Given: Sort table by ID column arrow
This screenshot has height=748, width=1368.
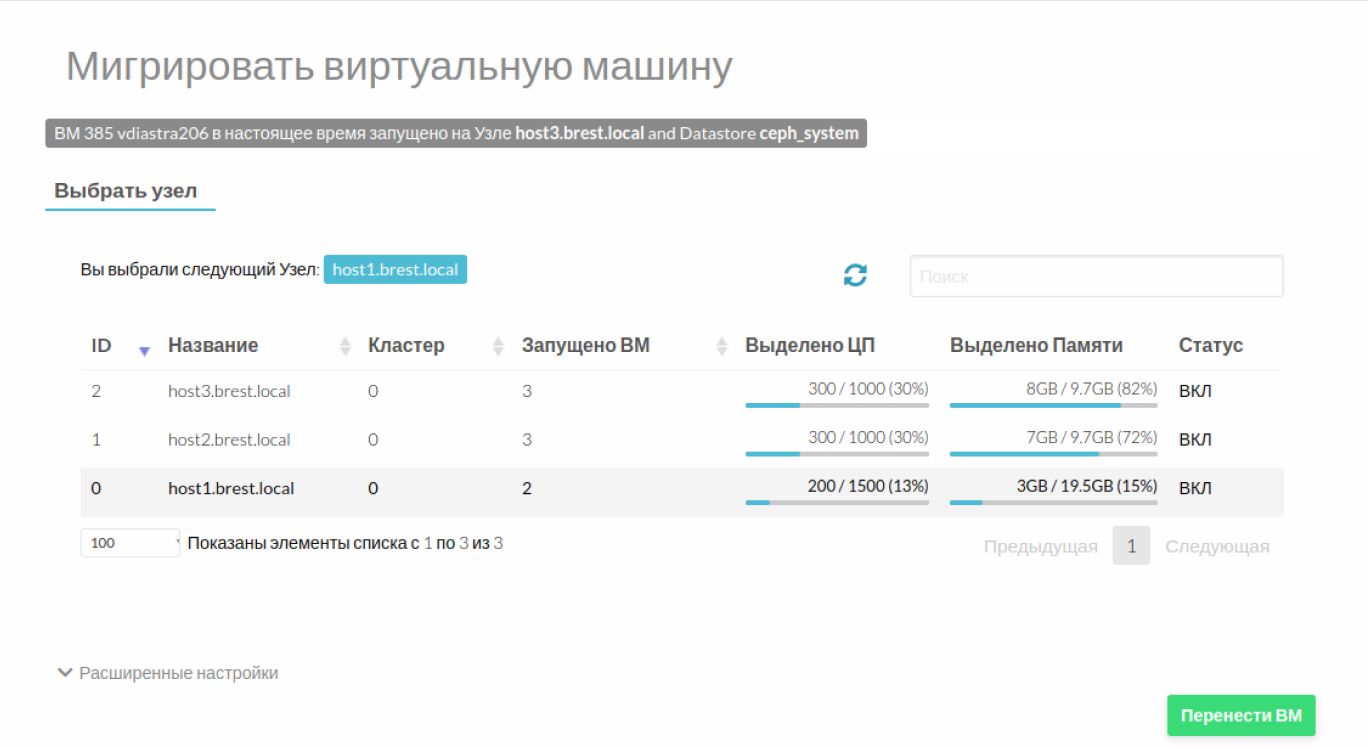Looking at the screenshot, I should tap(144, 350).
